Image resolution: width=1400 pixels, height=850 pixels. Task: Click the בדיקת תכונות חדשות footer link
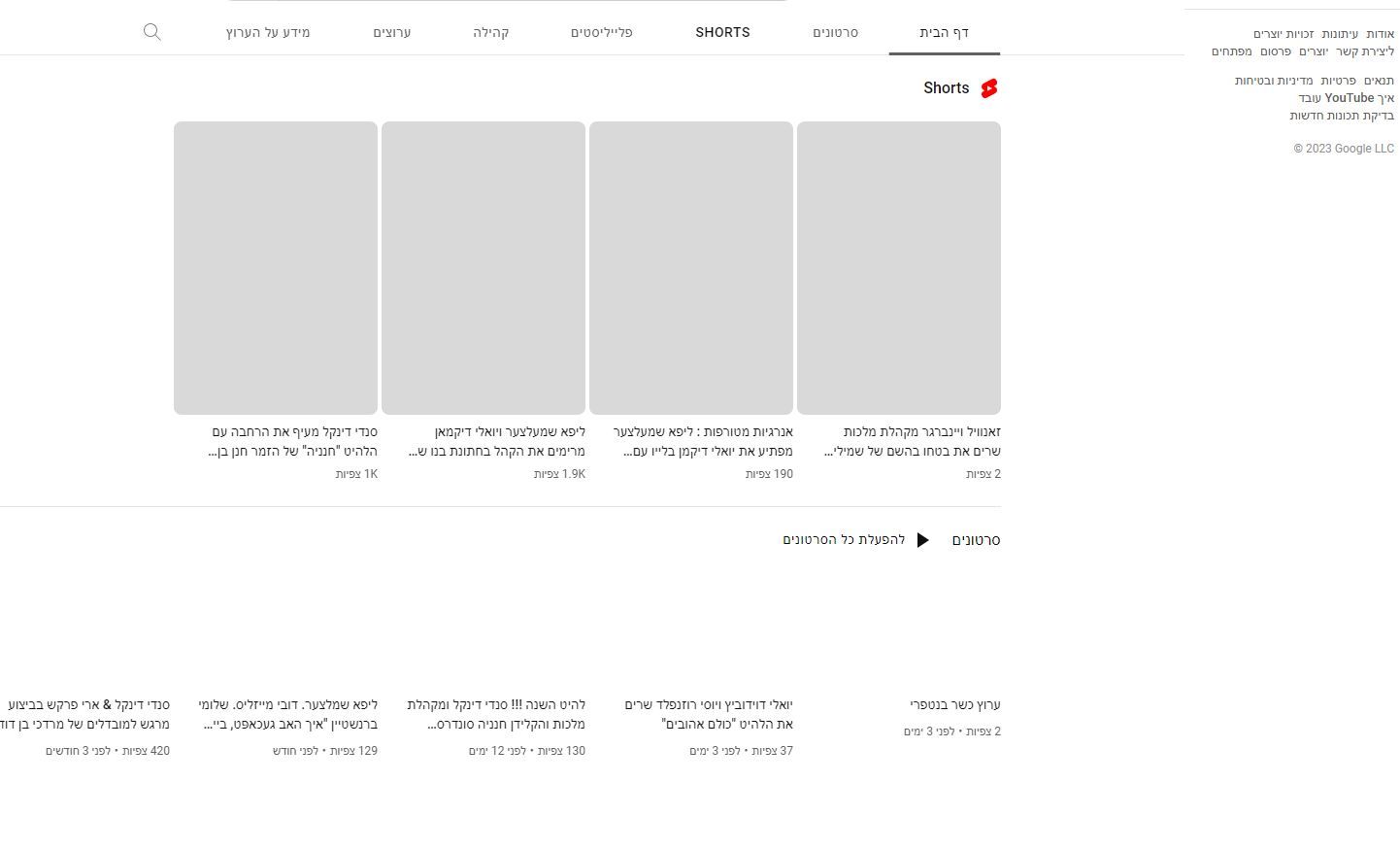(1341, 116)
